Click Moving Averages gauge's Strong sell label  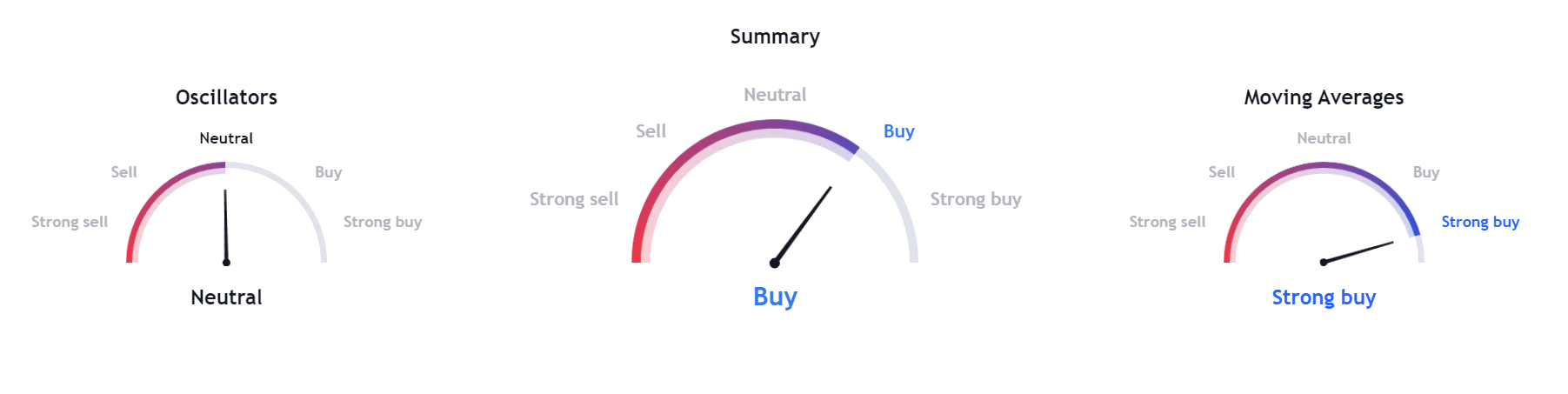(1167, 222)
